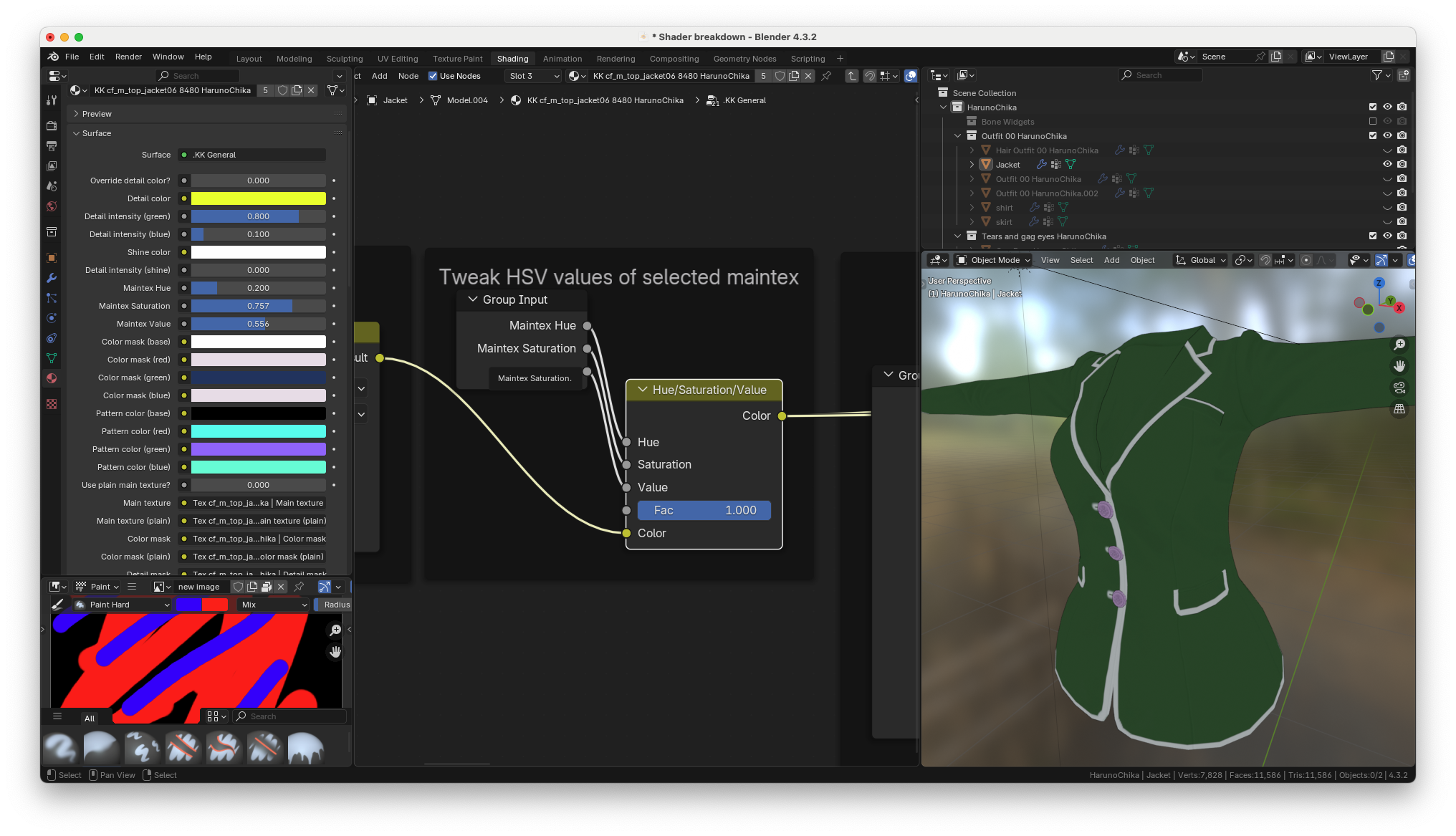The width and height of the screenshot is (1456, 836).
Task: Uncheck the Use Nodes checkbox
Action: [433, 76]
